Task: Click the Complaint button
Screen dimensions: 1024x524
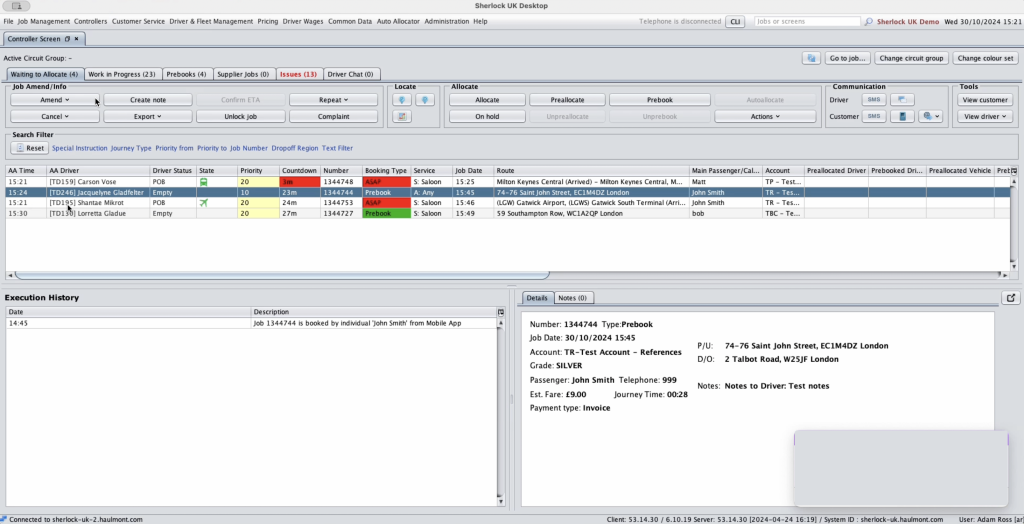Action: pos(333,116)
